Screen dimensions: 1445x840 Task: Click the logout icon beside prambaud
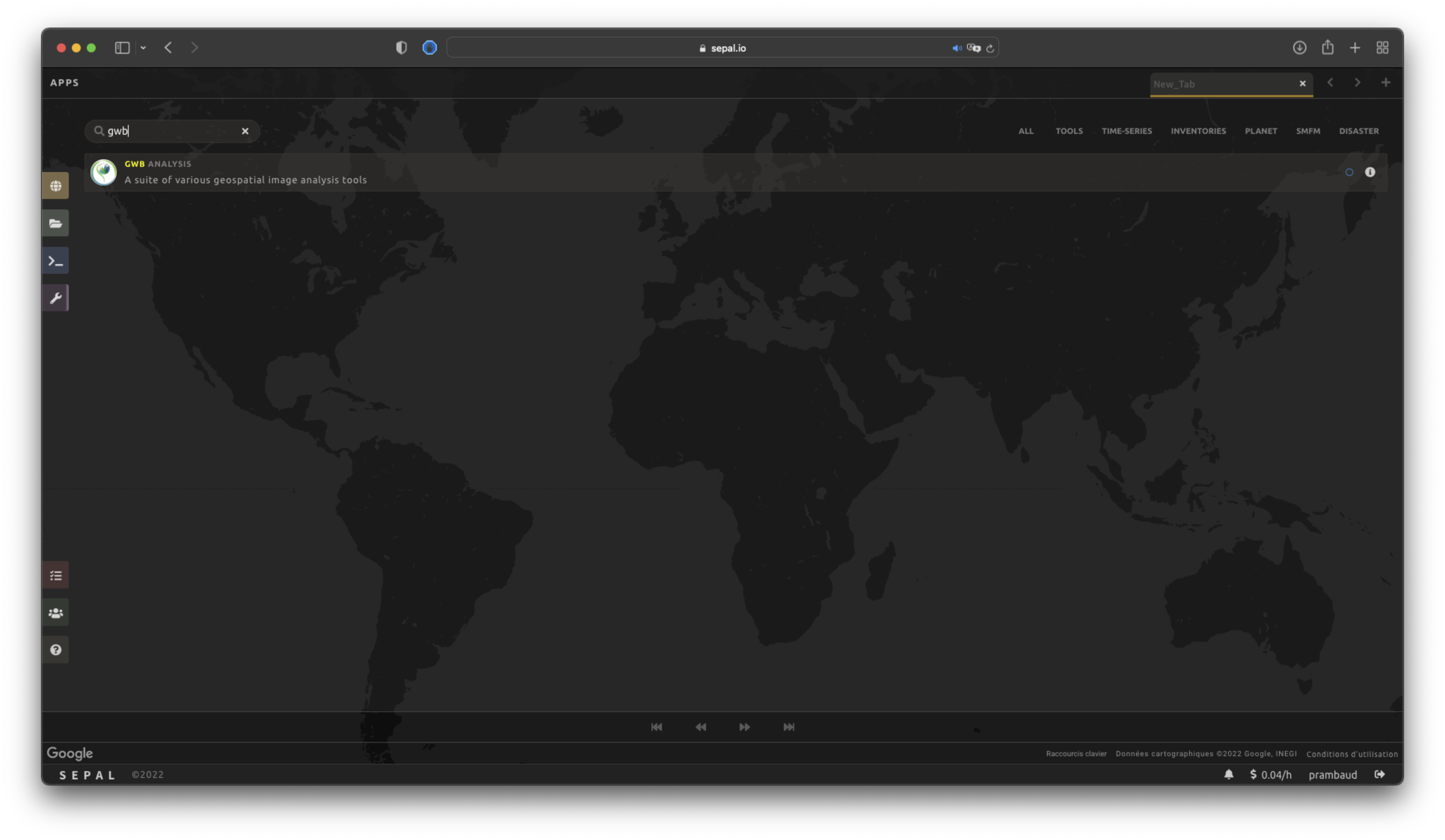click(x=1380, y=775)
